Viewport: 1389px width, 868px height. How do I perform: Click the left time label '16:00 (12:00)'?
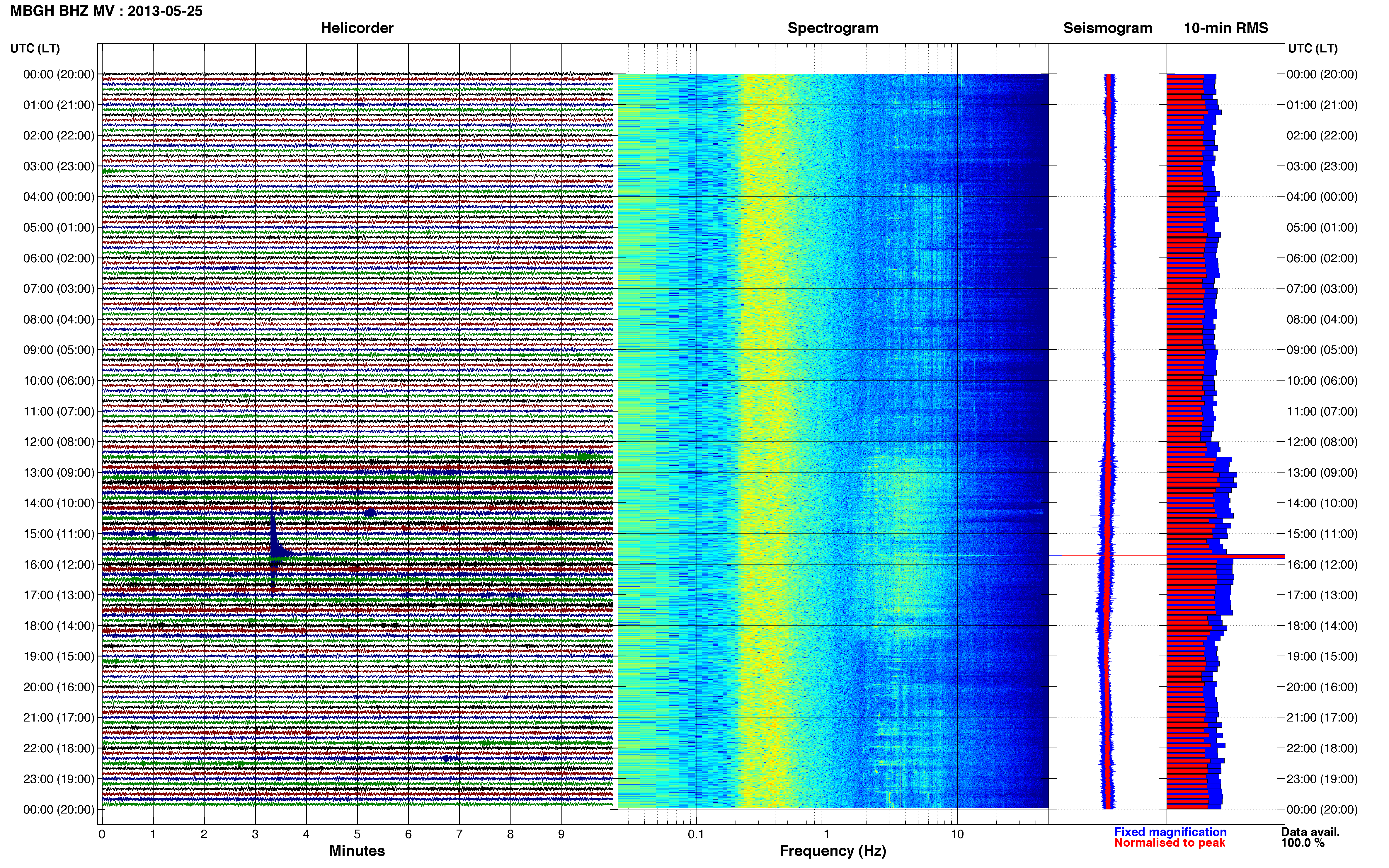59,564
